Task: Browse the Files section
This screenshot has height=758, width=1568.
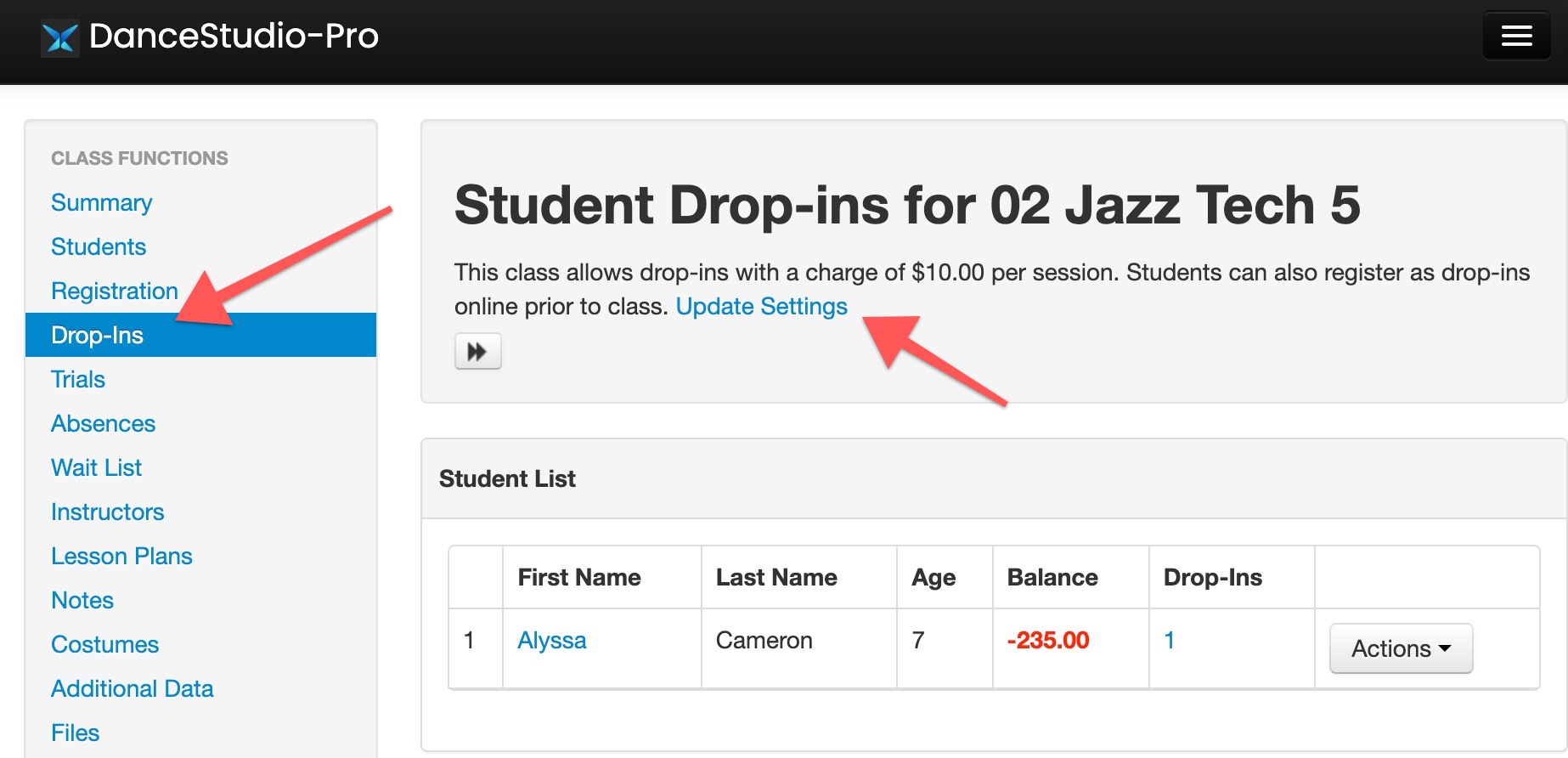Action: [x=75, y=732]
